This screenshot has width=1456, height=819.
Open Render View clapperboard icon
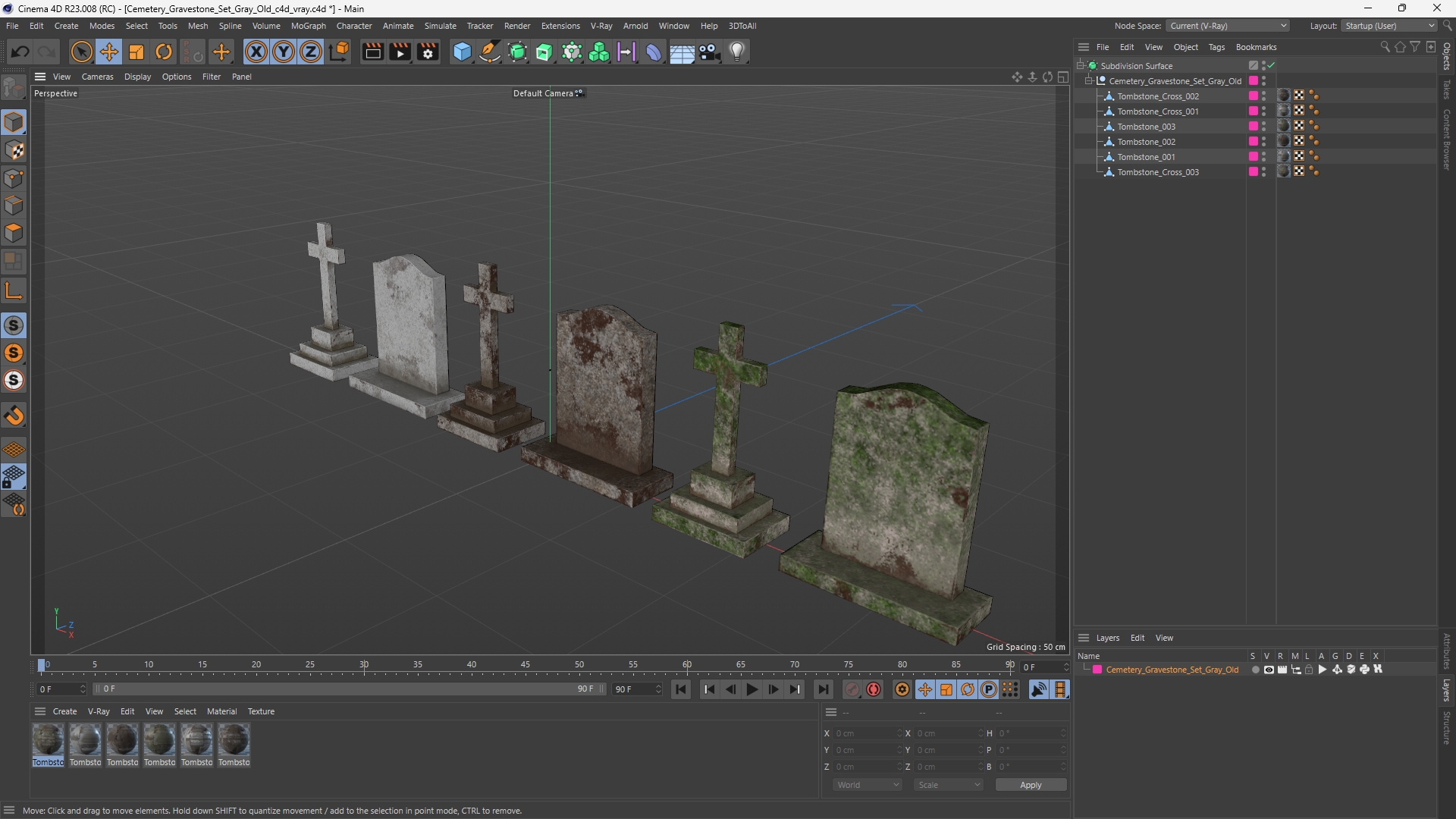(372, 52)
